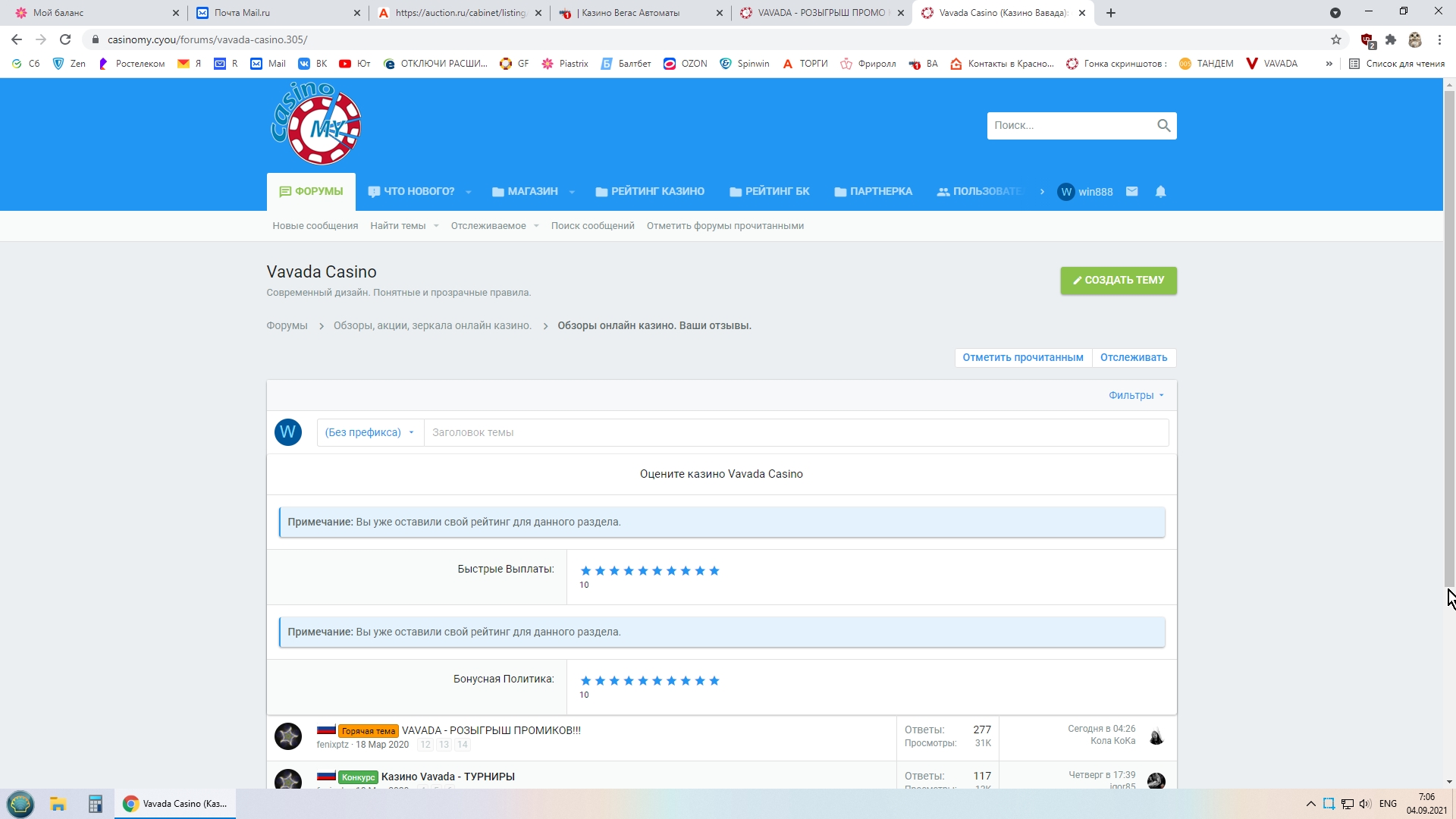The height and width of the screenshot is (819, 1456).
Task: Click СОЗДАТЬ ТЕМУ button
Action: click(x=1119, y=281)
